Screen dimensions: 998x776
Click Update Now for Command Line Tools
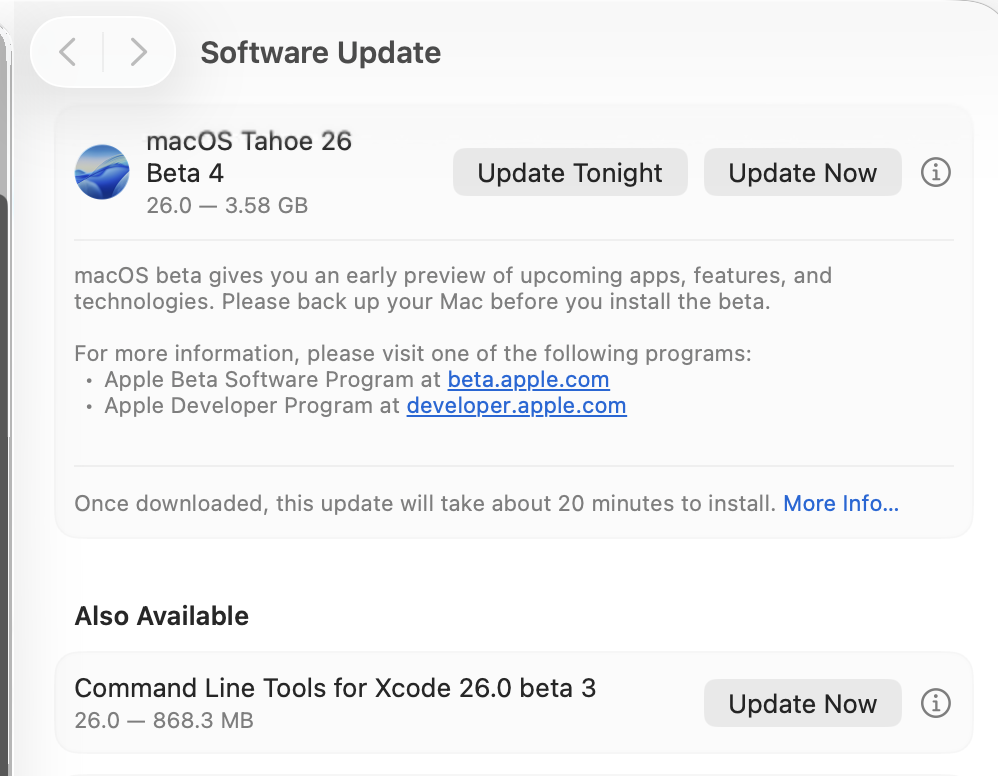[x=803, y=703]
